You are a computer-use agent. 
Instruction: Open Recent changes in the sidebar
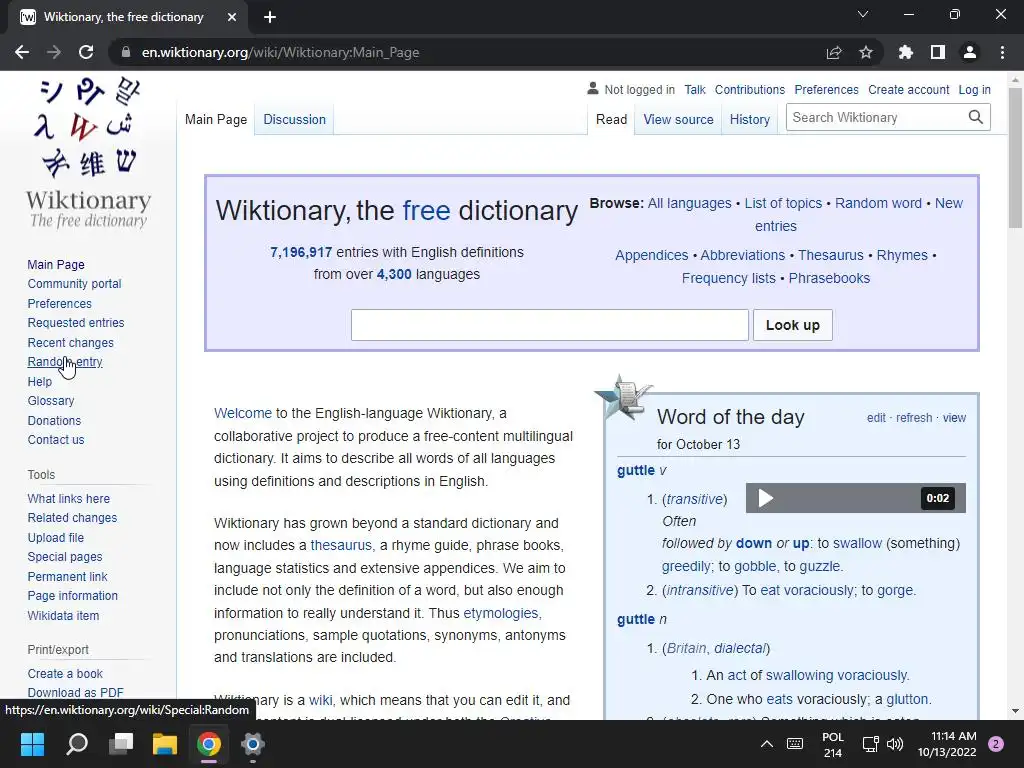click(71, 342)
